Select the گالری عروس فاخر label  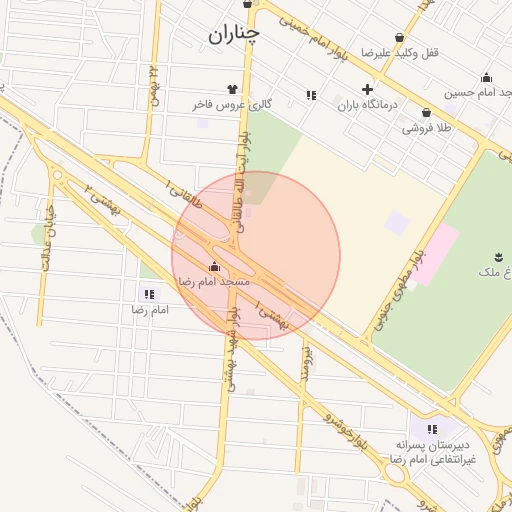[x=232, y=105]
